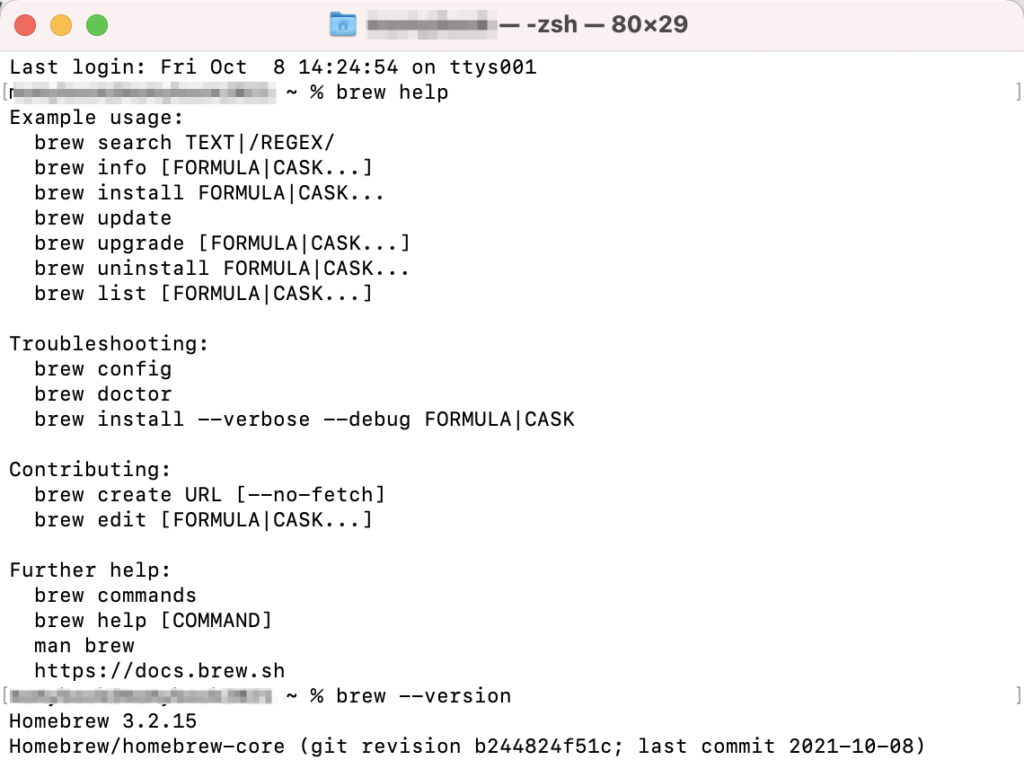
Task: Click the 'brew doctor' line
Action: (x=103, y=394)
